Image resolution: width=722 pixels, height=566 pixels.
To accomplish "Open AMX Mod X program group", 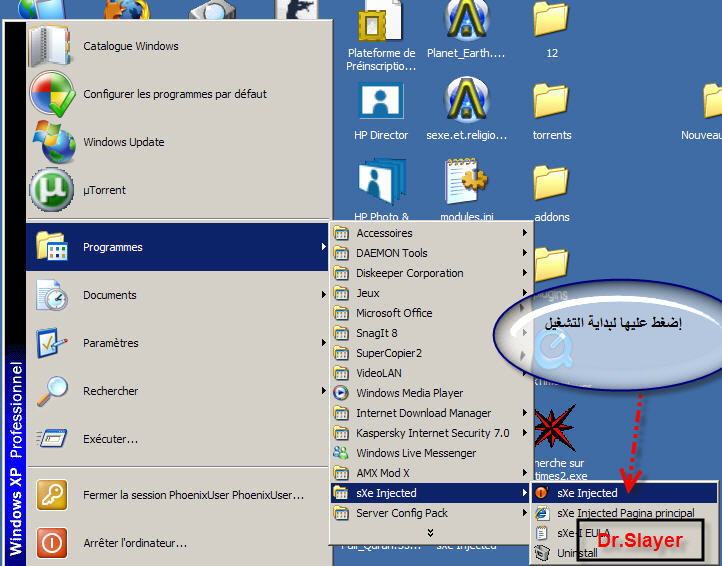I will point(432,473).
